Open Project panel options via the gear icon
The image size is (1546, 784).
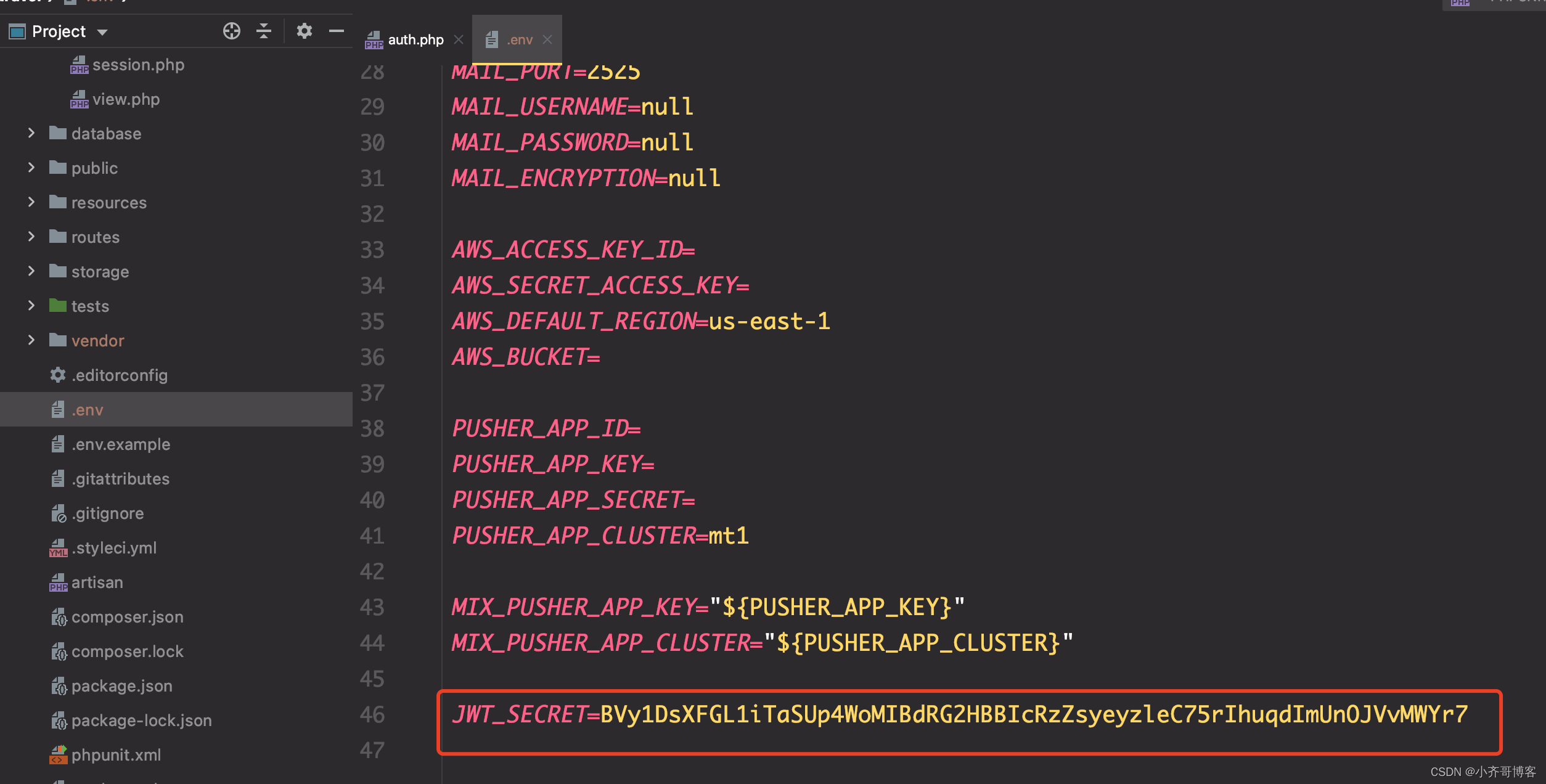(x=305, y=31)
